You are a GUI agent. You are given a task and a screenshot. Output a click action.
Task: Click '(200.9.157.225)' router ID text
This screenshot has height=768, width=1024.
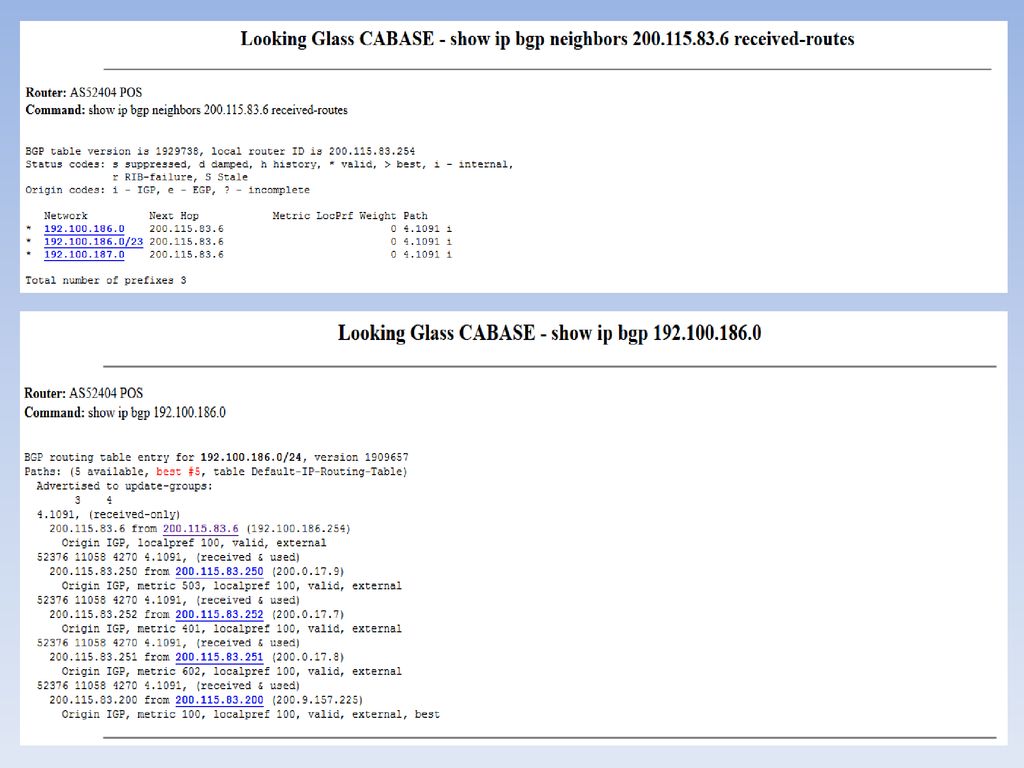(x=317, y=700)
